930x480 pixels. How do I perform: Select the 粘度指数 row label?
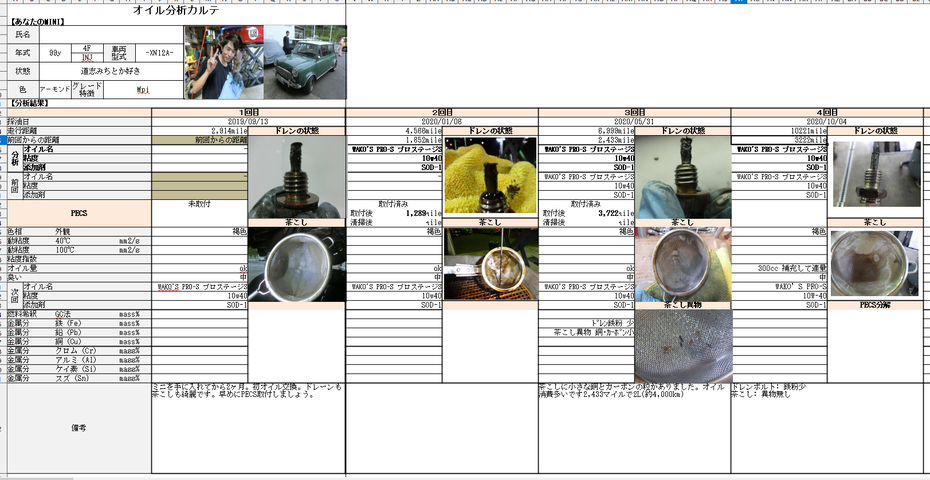pos(79,259)
